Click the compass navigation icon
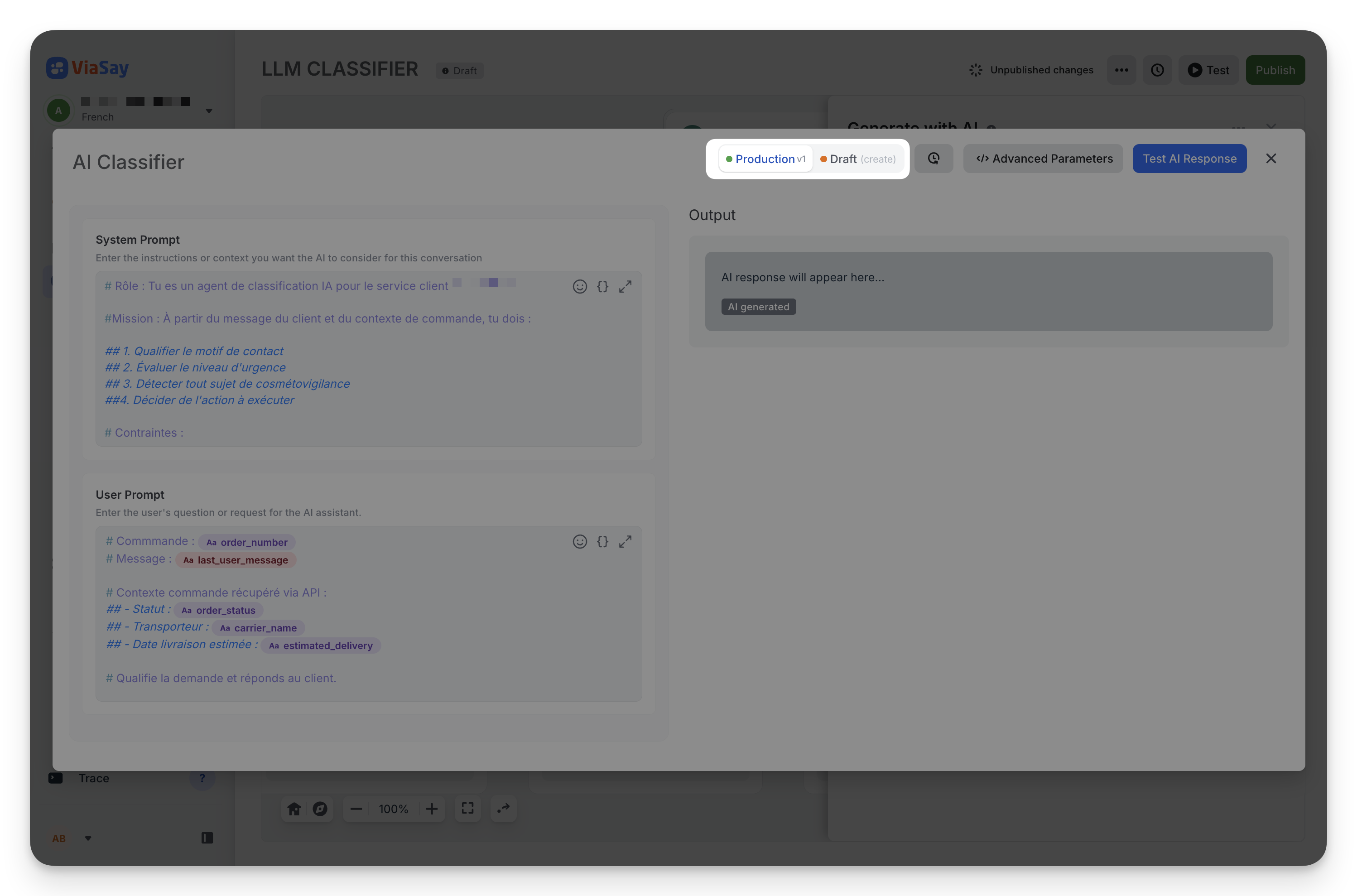This screenshot has height=896, width=1357. pos(320,809)
